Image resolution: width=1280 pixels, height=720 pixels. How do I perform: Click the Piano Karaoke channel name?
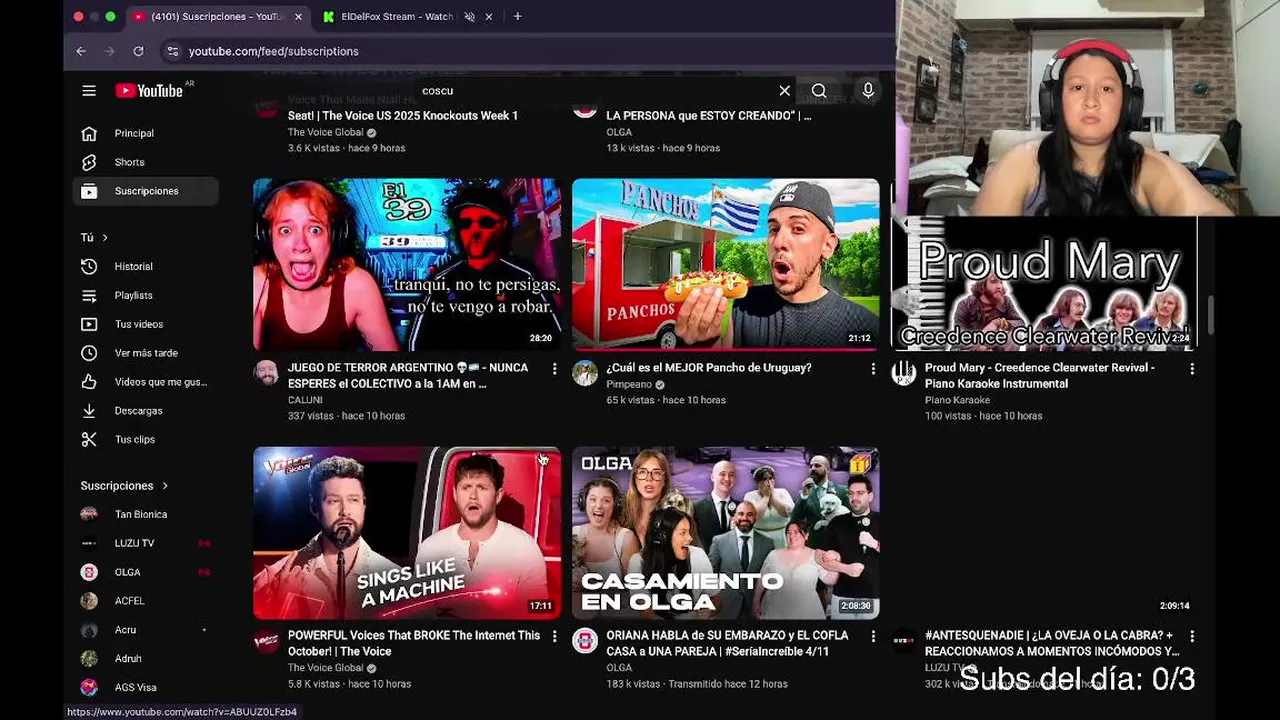click(957, 400)
